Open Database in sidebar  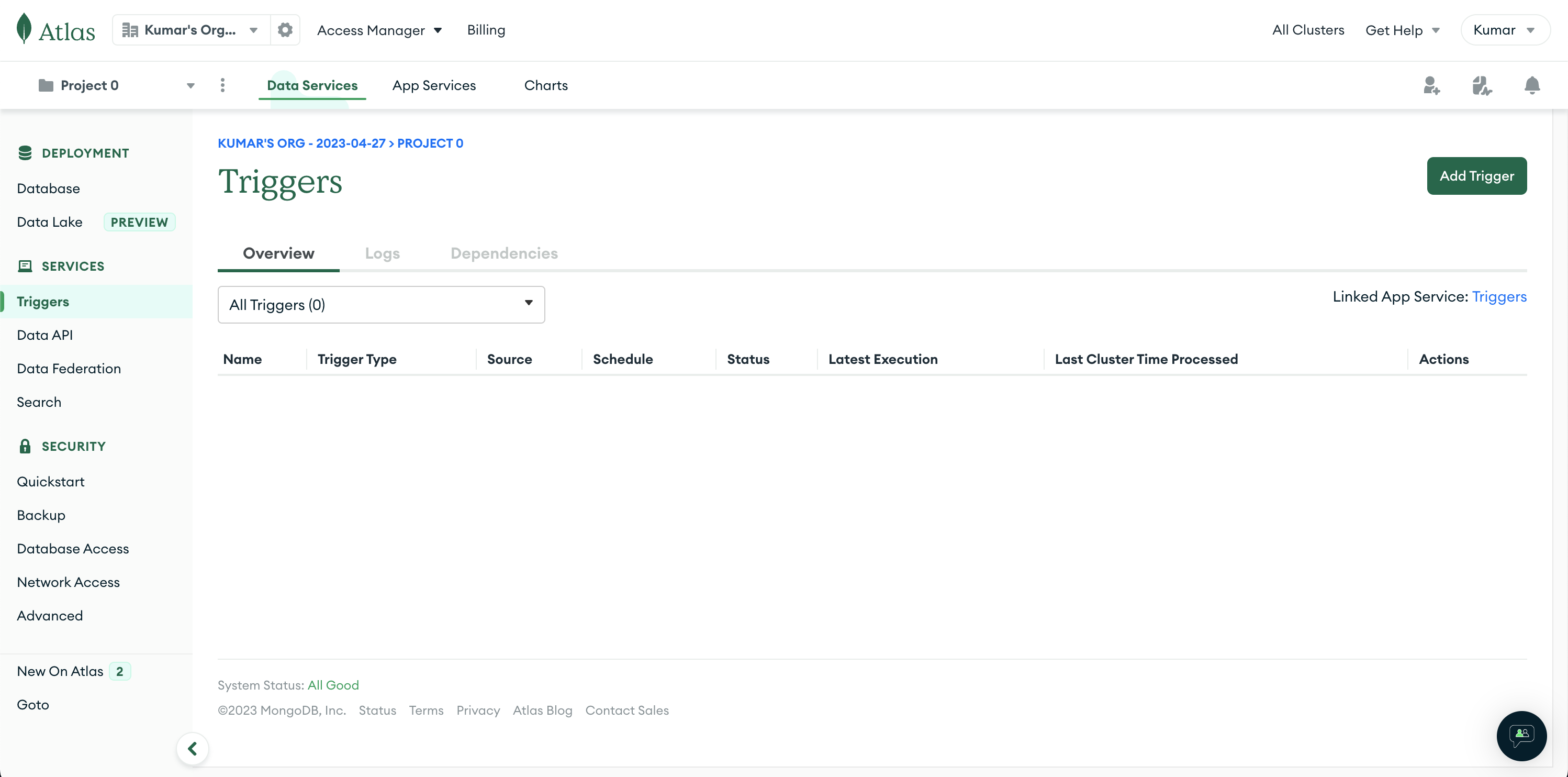[48, 188]
